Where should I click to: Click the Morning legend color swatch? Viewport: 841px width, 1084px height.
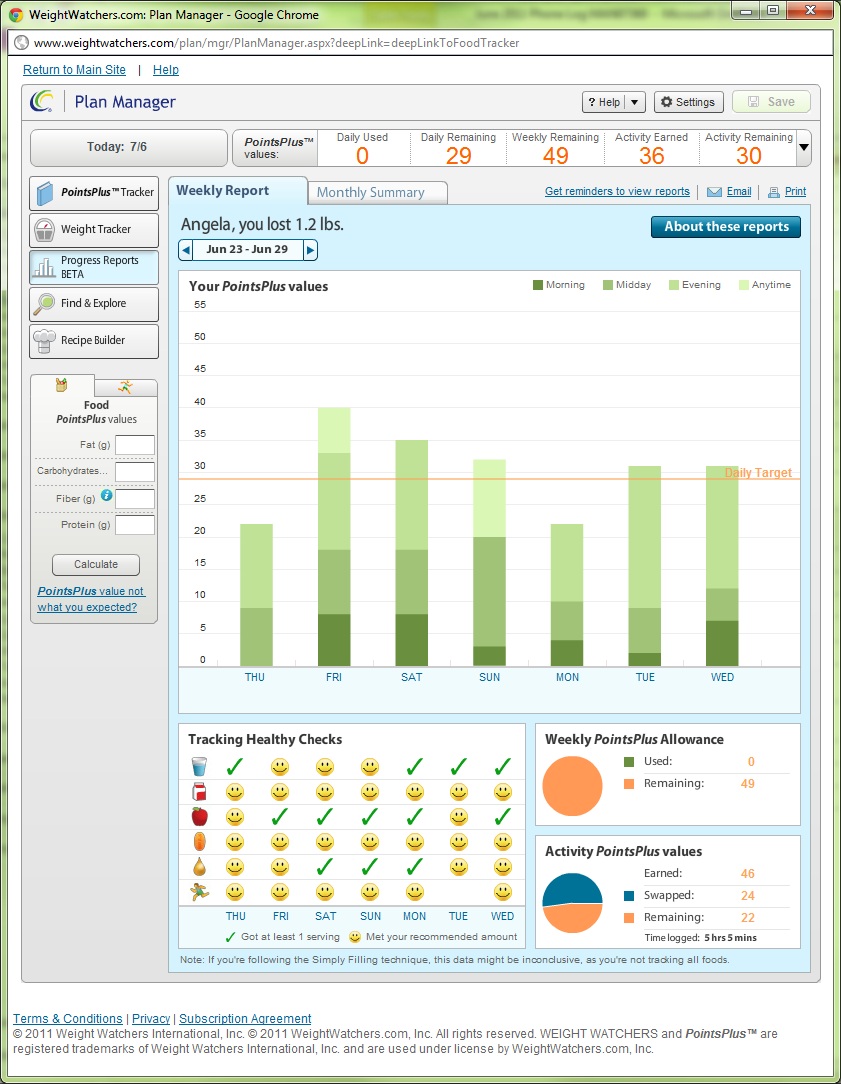537,285
